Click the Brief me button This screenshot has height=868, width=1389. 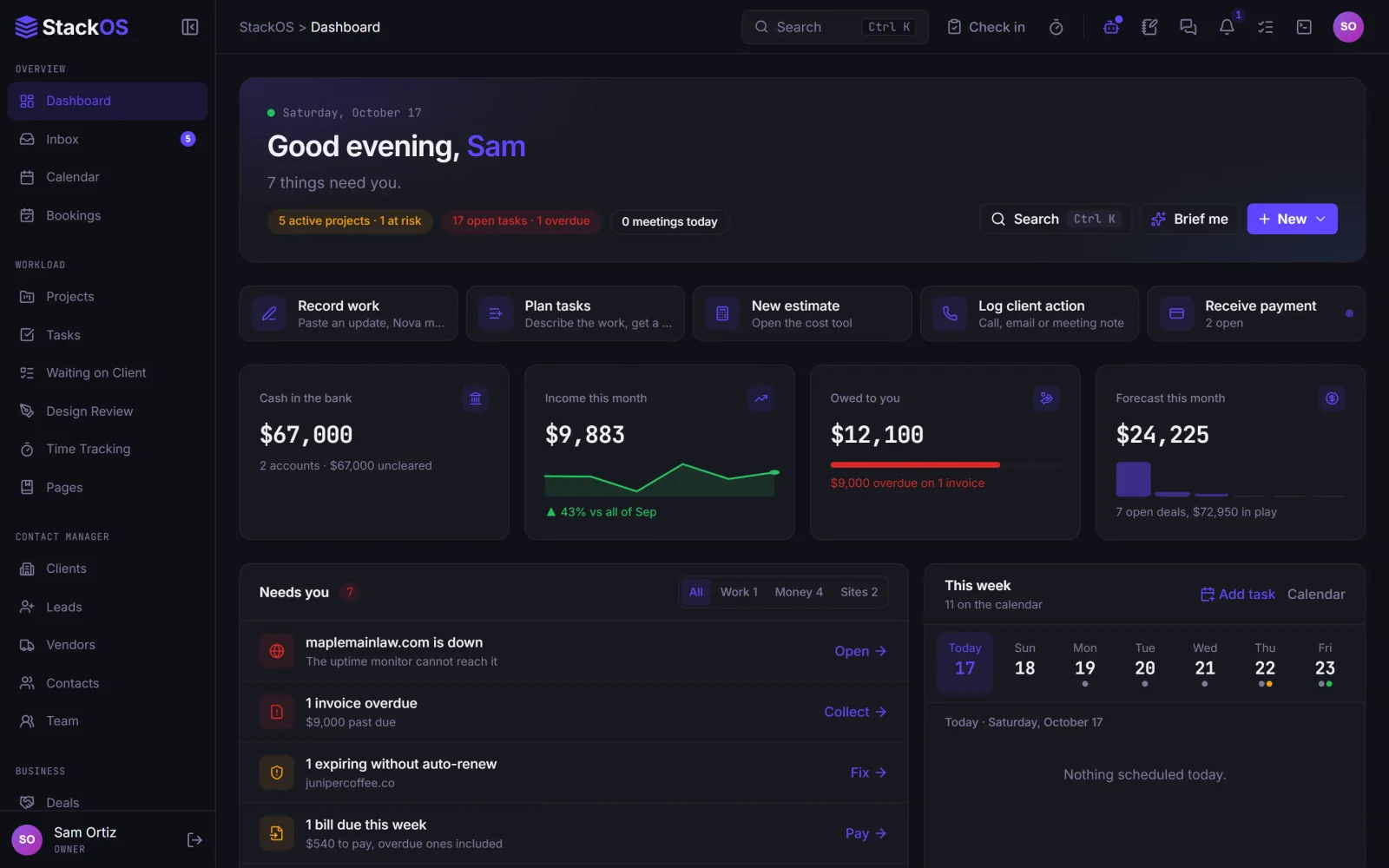tap(1189, 219)
